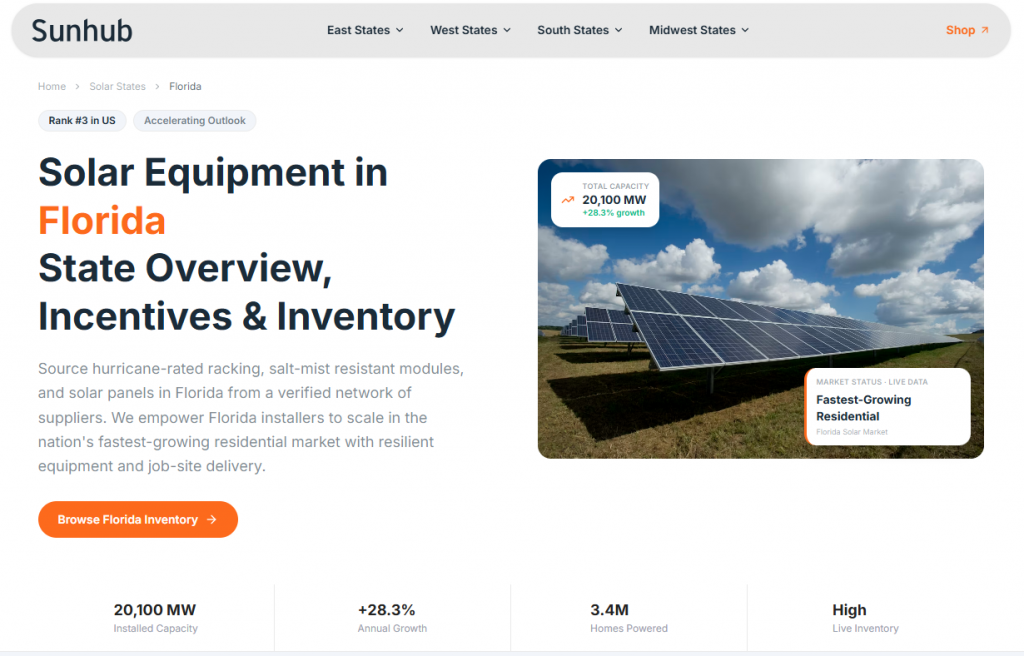Click Browse Florida Inventory button
This screenshot has width=1024, height=656.
(x=138, y=519)
